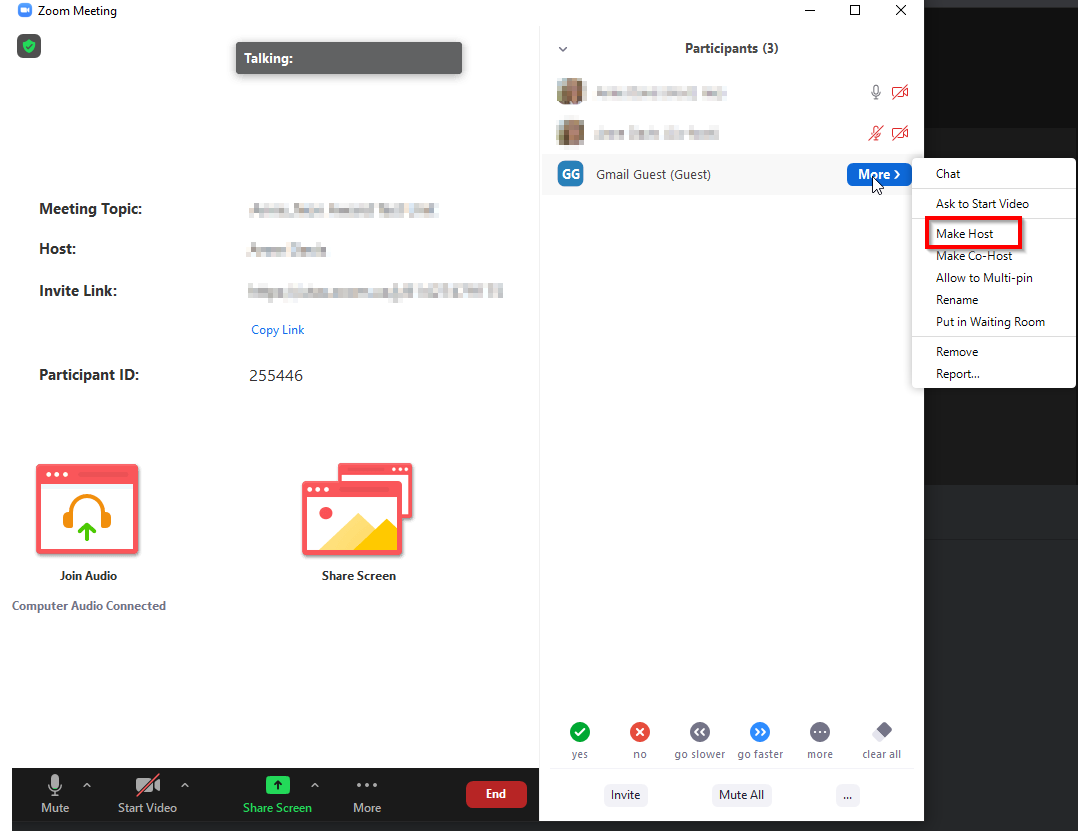Screen dimensions: 1078x834
Task: Click the blurred invite link text
Action: click(375, 292)
